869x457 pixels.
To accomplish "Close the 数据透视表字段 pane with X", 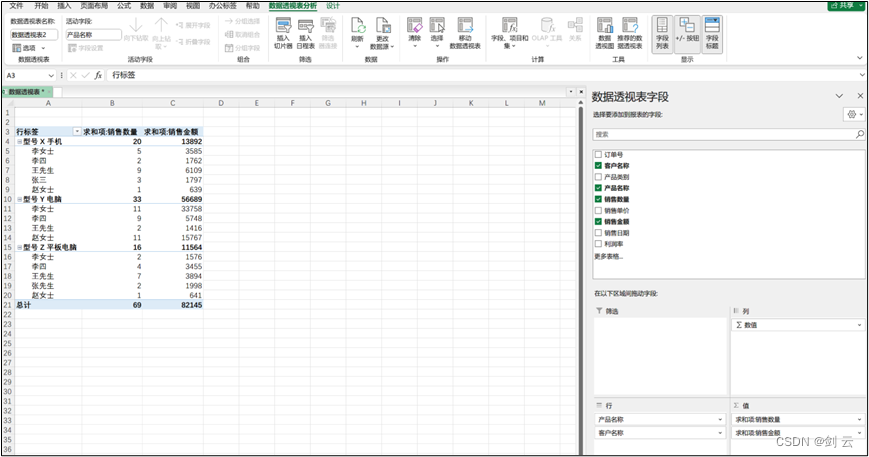I will (860, 96).
